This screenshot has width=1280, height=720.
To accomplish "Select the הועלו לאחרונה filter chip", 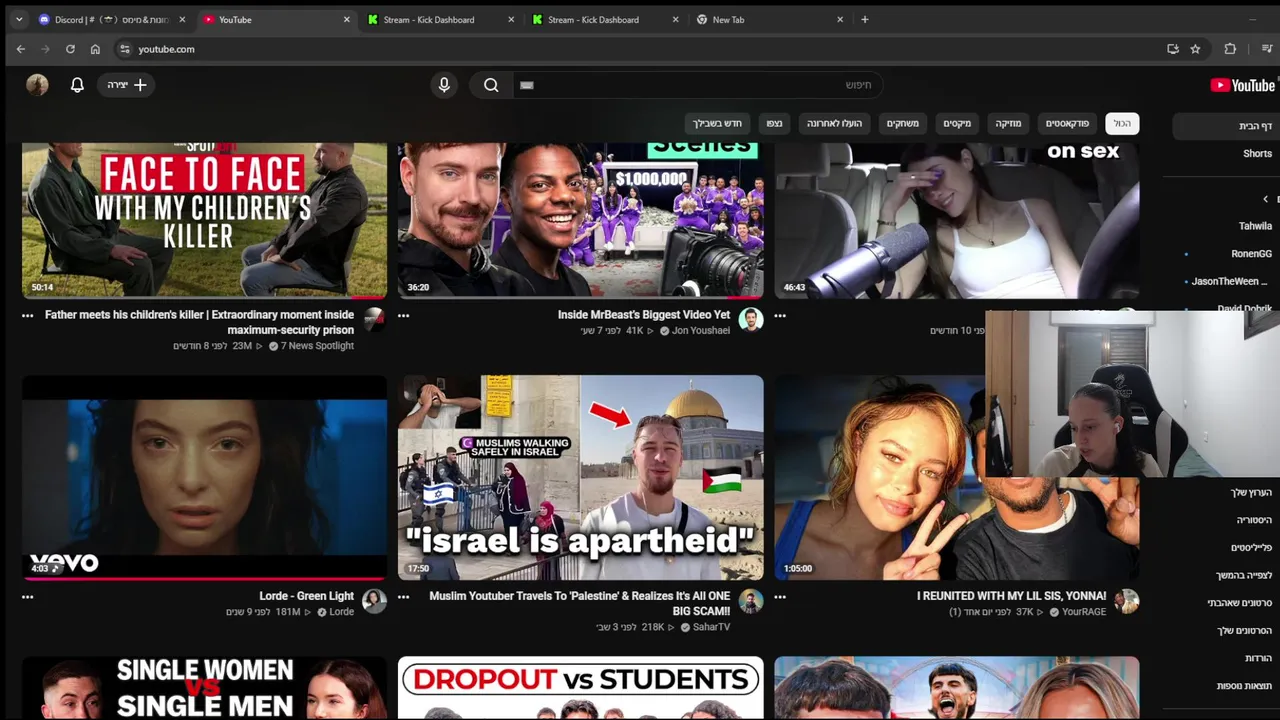I will coord(834,123).
